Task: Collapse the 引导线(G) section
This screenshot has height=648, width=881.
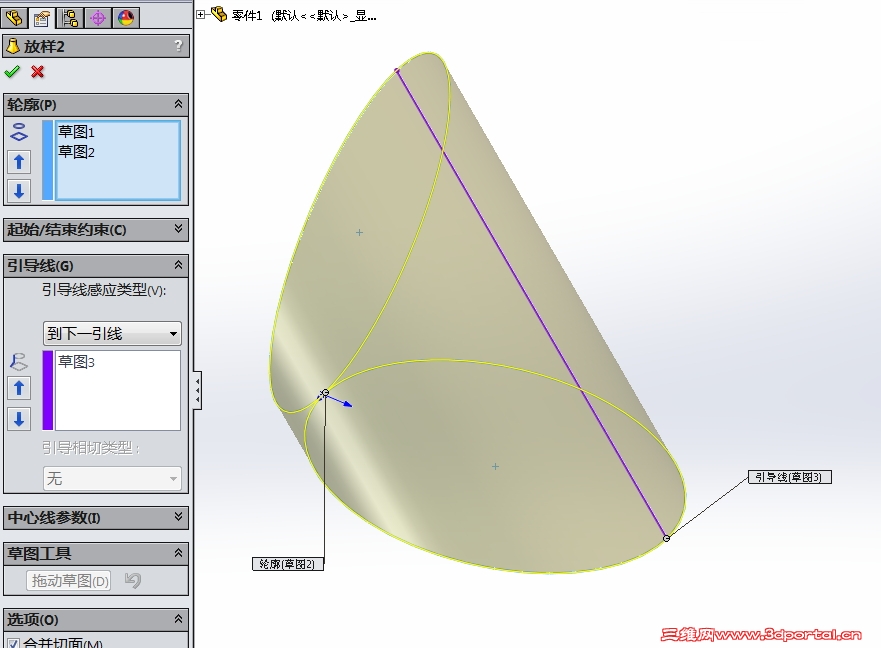Action: pos(178,265)
